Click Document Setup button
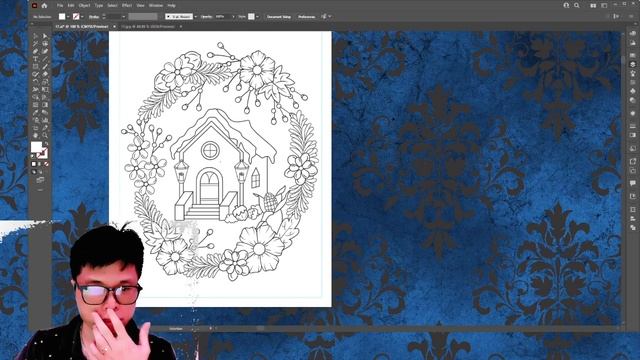Image resolution: width=640 pixels, height=360 pixels. [279, 16]
